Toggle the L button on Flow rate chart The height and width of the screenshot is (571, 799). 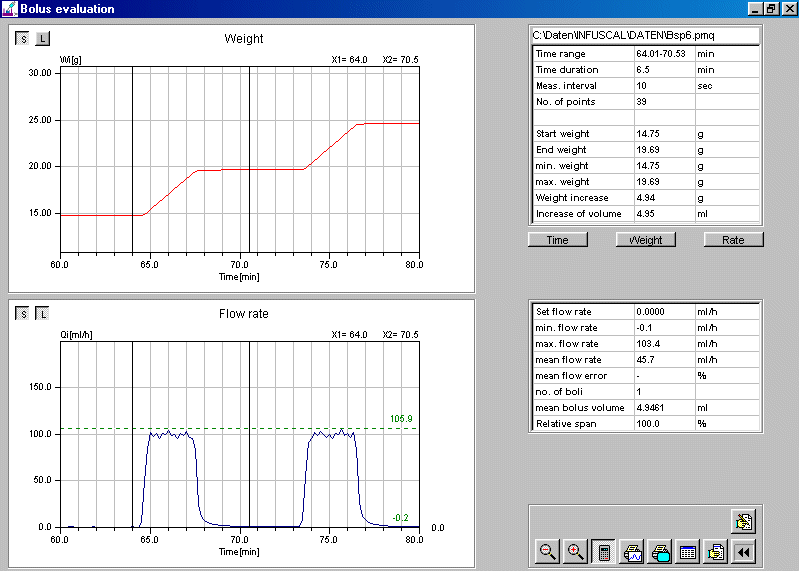43,314
